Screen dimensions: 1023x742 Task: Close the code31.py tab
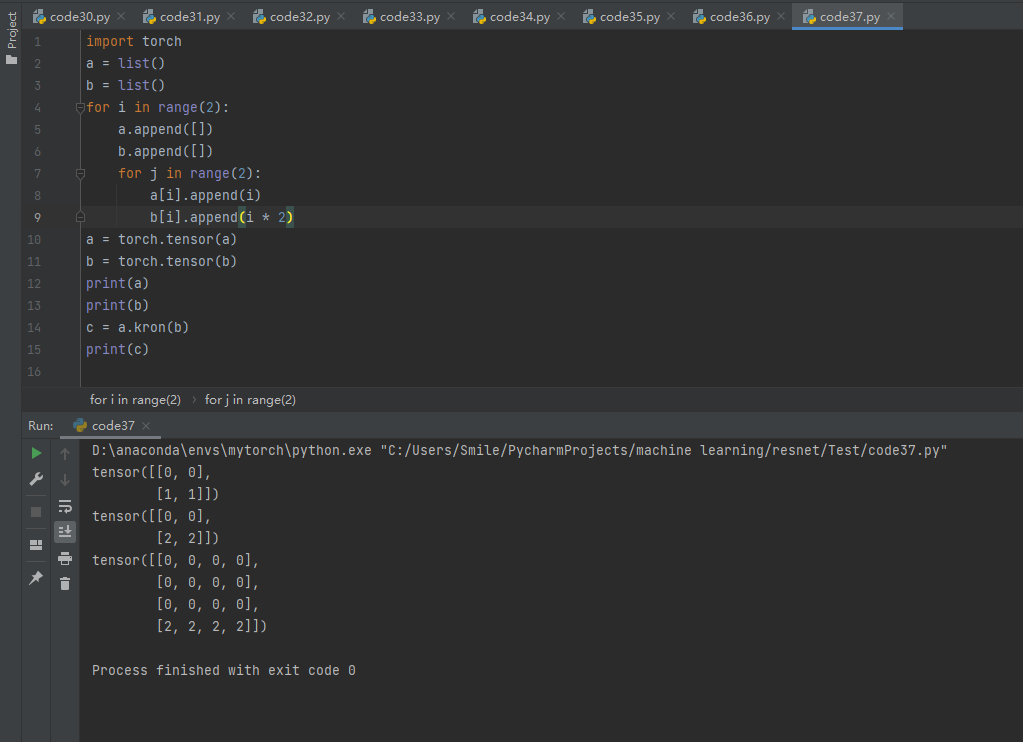[231, 16]
